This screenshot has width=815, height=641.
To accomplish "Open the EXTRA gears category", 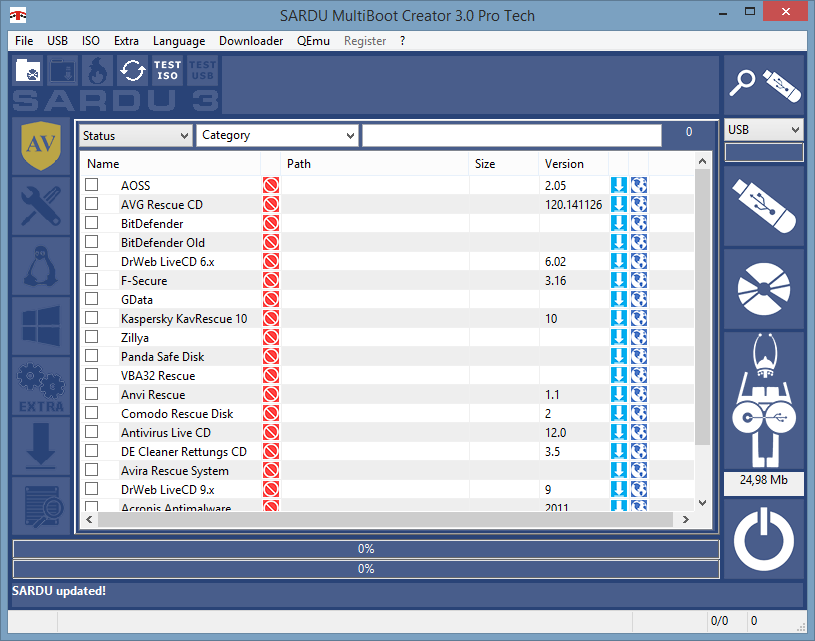I will pyautogui.click(x=41, y=386).
